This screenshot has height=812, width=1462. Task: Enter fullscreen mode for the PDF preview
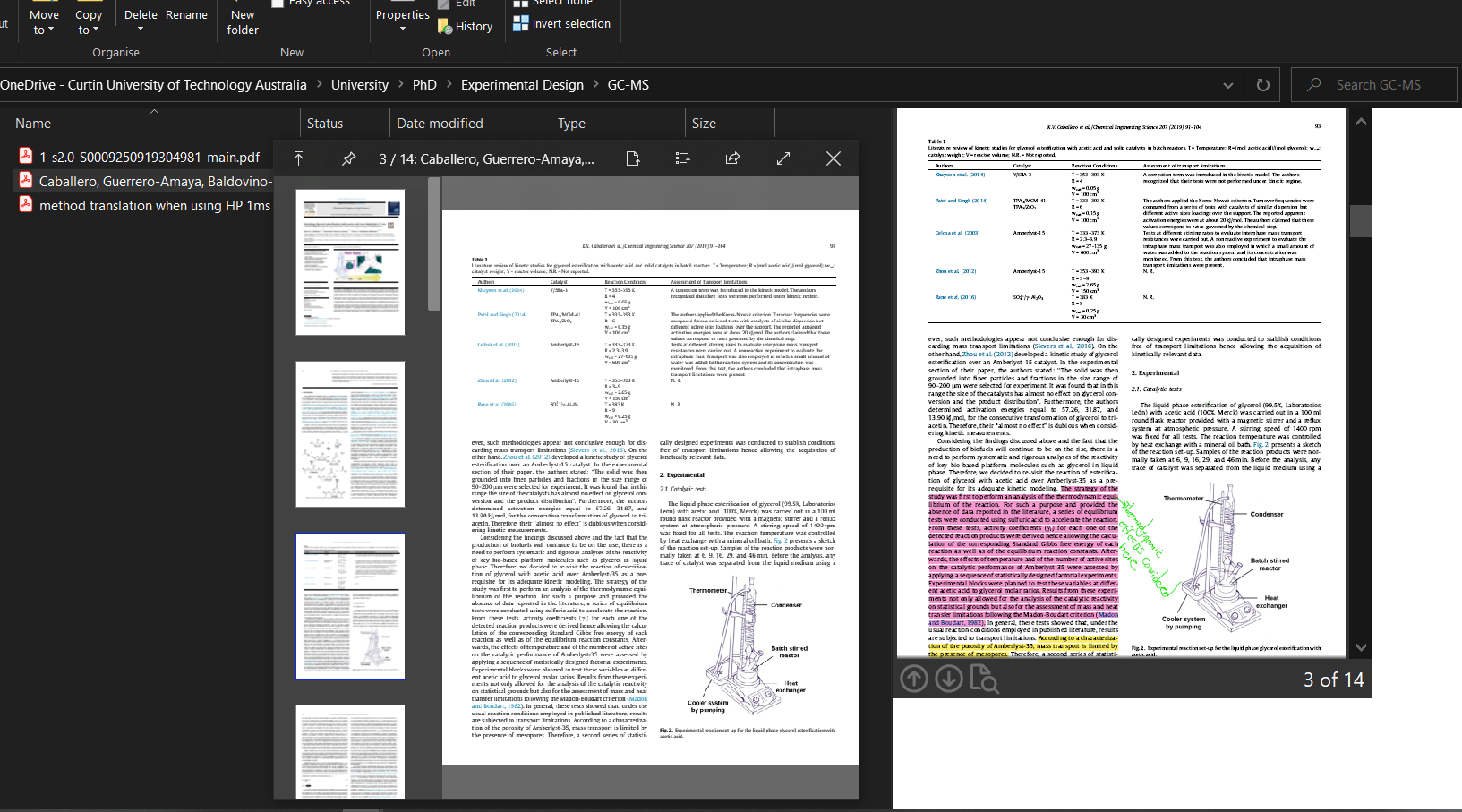[x=783, y=158]
